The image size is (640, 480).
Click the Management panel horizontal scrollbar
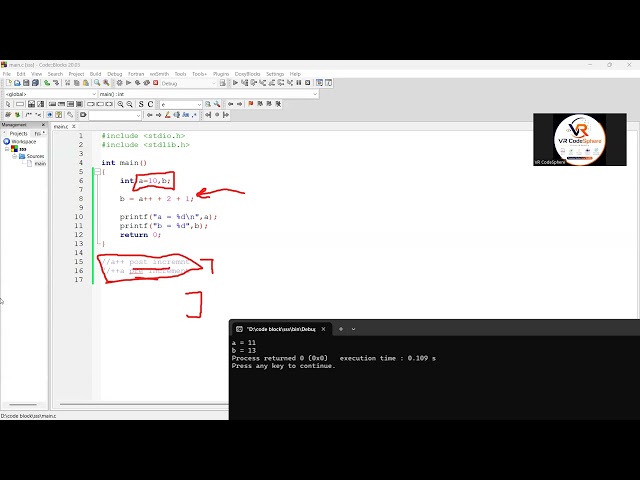click(23, 405)
